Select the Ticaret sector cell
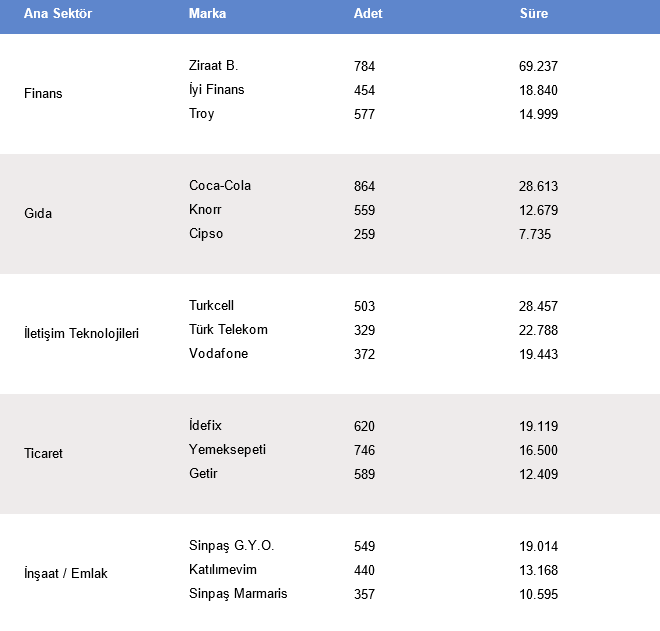660x631 pixels. 43,454
